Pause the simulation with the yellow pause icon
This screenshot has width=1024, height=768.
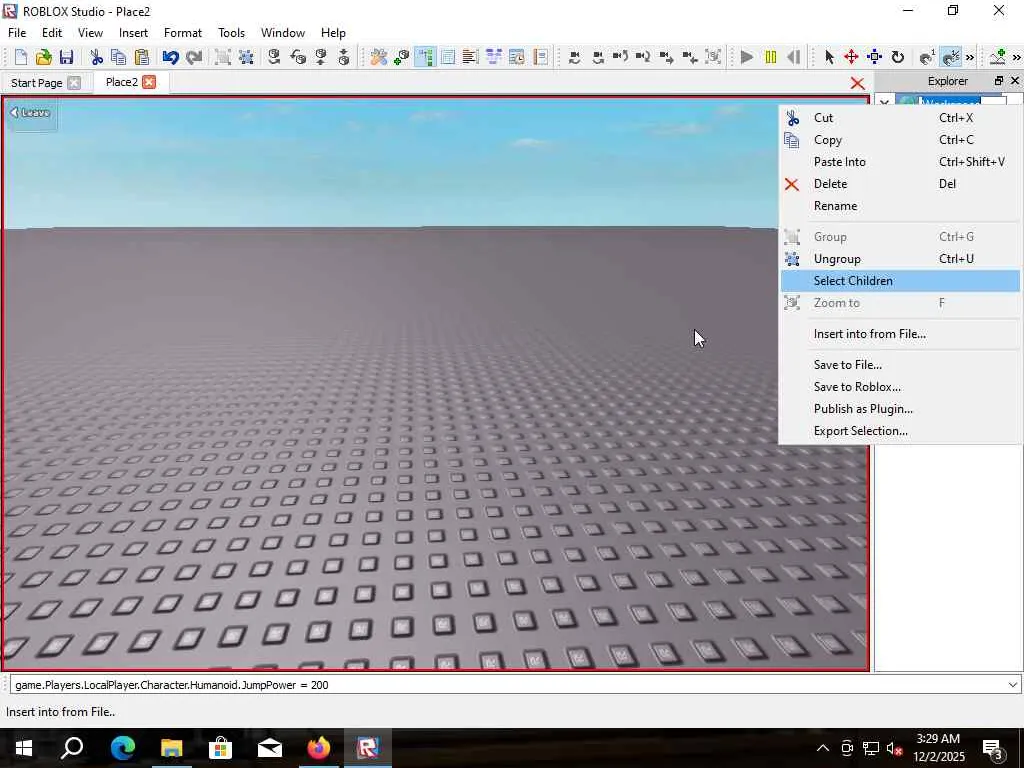click(770, 58)
